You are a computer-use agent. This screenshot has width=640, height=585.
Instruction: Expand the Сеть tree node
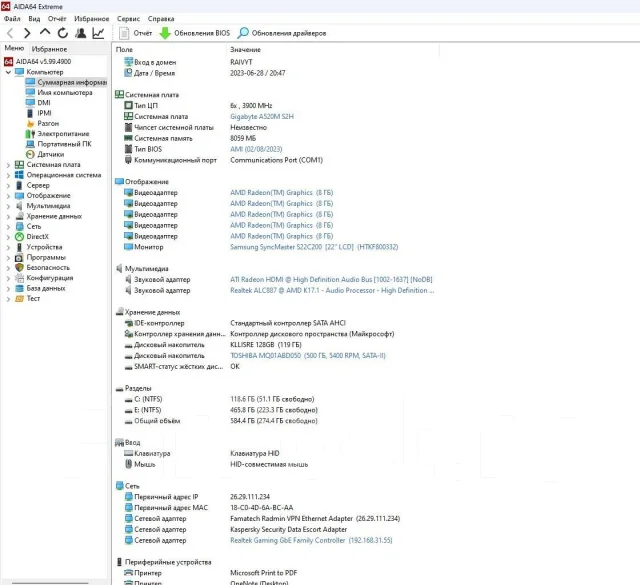(8, 227)
